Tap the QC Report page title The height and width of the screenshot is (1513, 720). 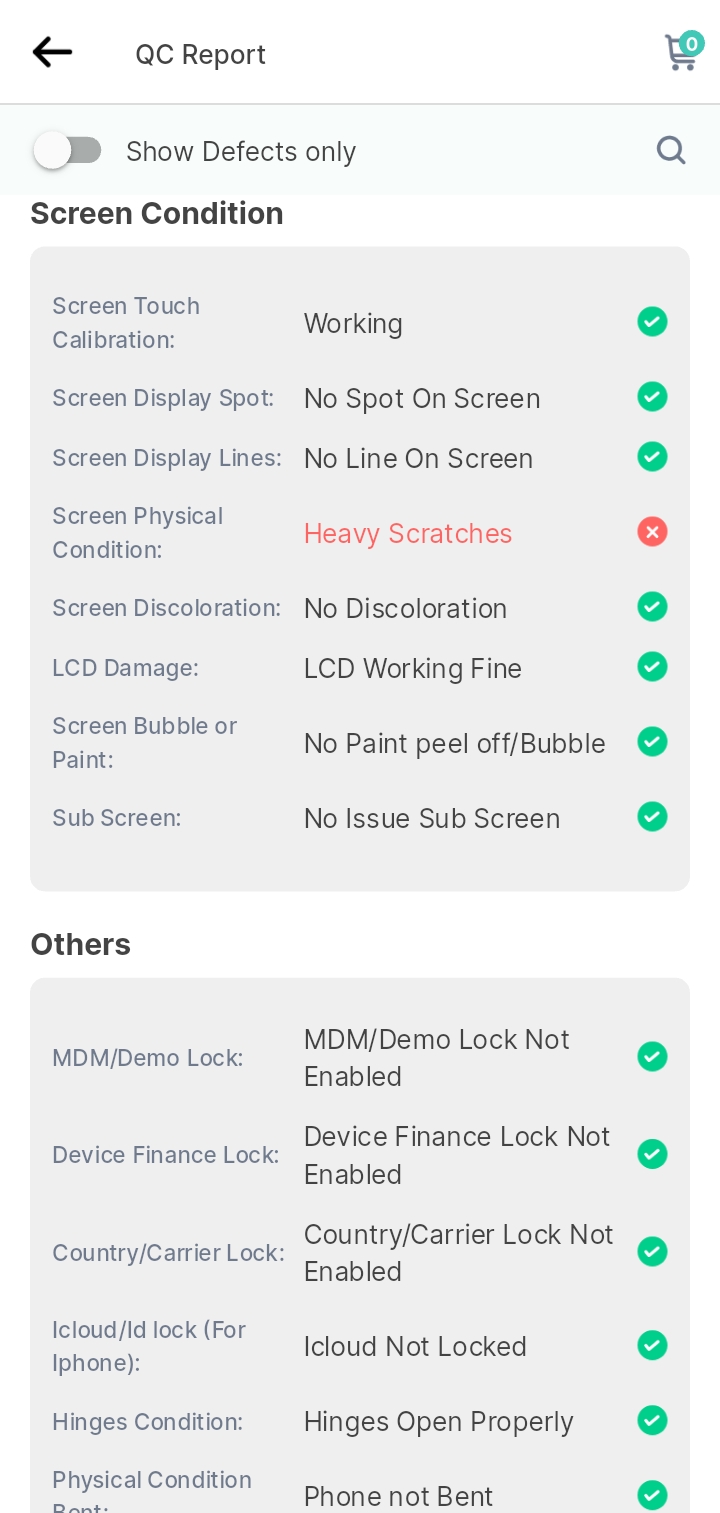(201, 54)
